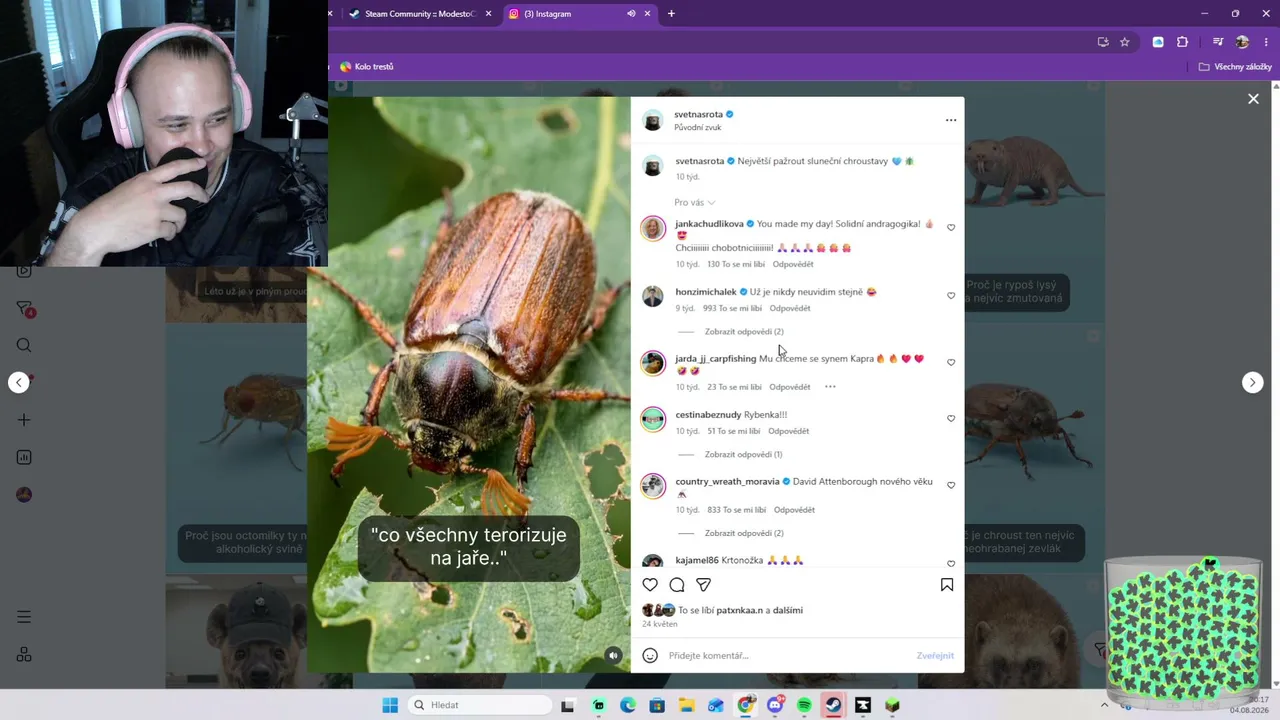Open the svetnasrota profile from the post header
1280x720 pixels.
point(698,115)
